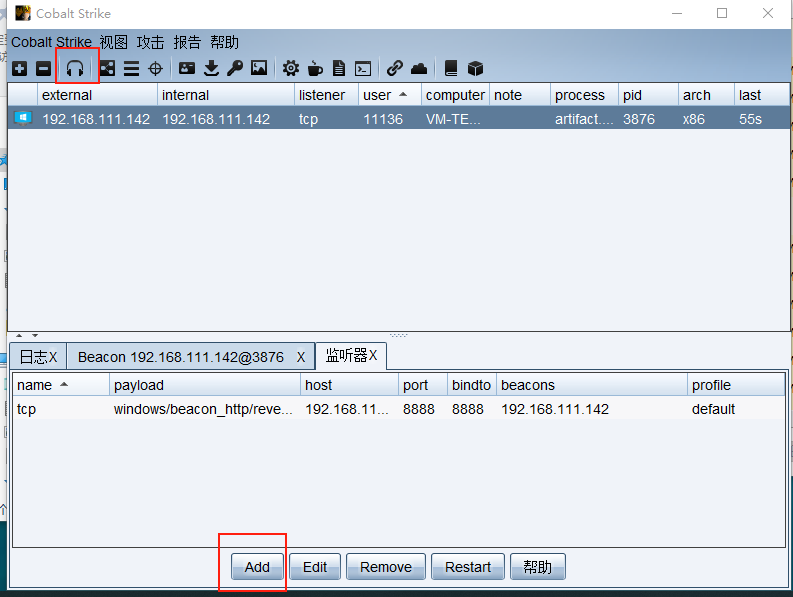793x597 pixels.
Task: Sort sessions by external column
Action: pyautogui.click(x=97, y=95)
